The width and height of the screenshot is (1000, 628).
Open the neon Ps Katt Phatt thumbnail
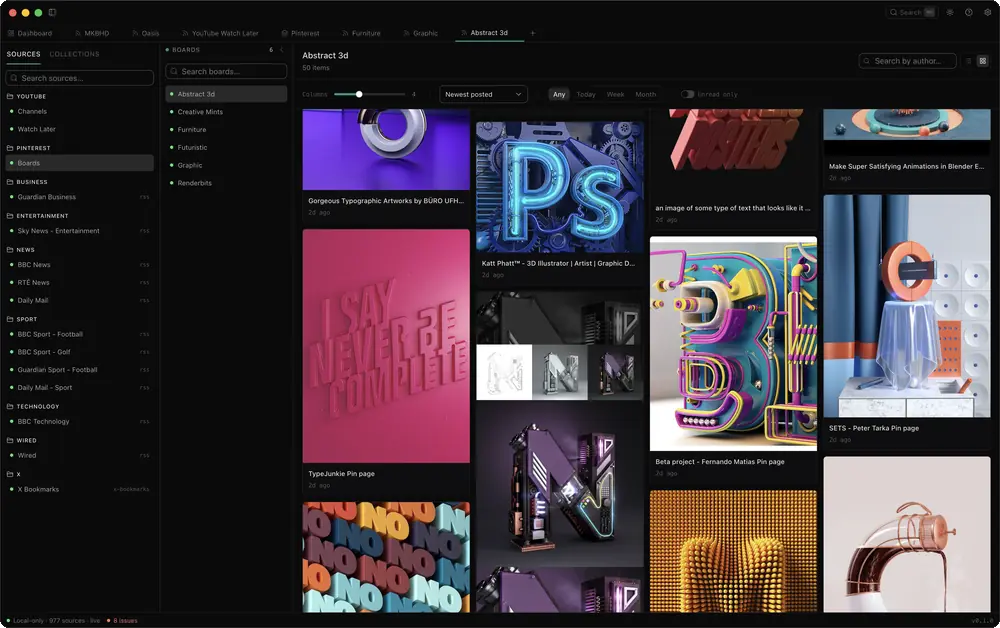click(559, 187)
